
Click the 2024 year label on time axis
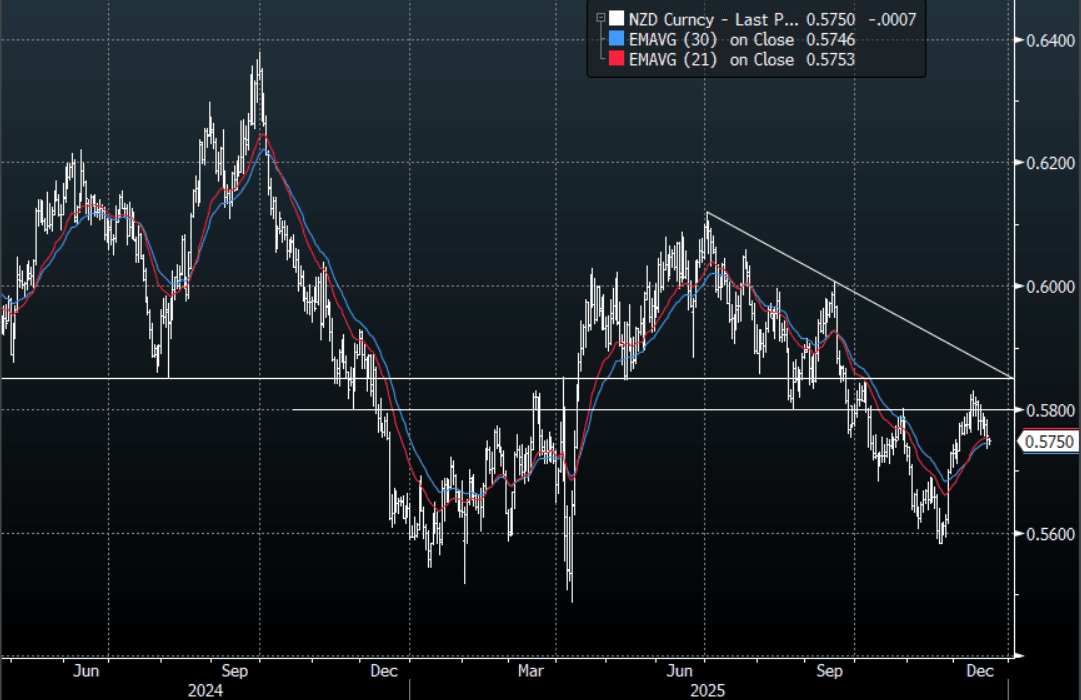click(204, 690)
